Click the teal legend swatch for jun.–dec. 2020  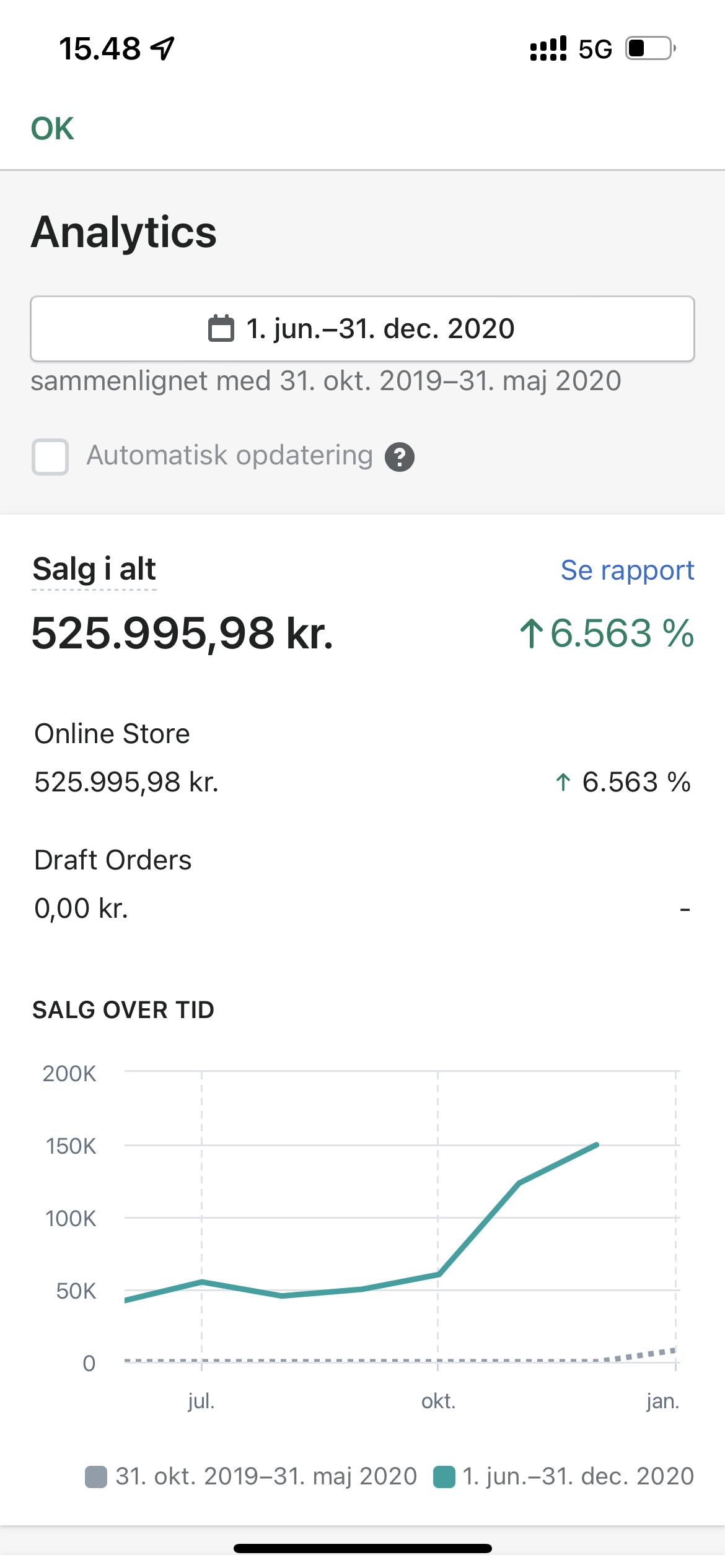(444, 1476)
